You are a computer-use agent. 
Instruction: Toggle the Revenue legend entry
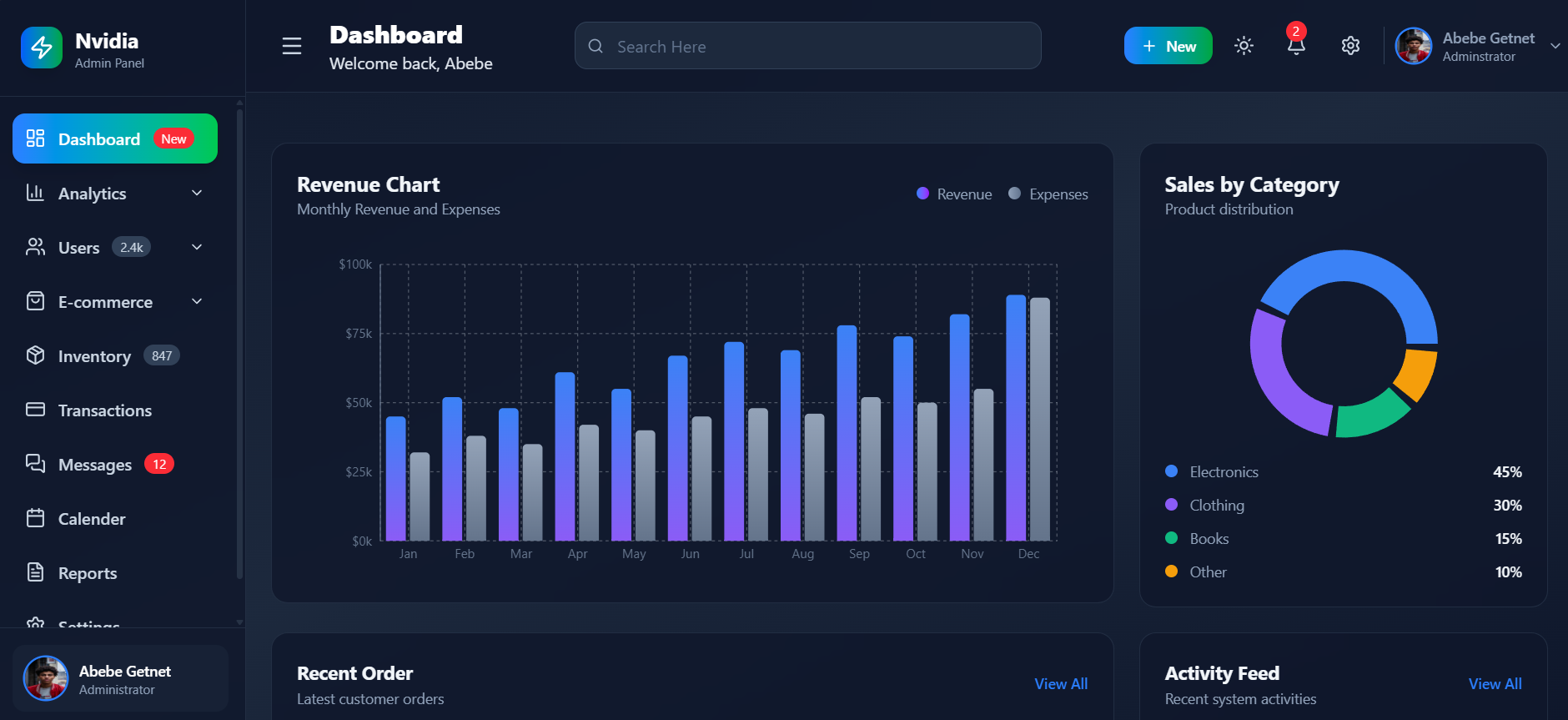(954, 194)
